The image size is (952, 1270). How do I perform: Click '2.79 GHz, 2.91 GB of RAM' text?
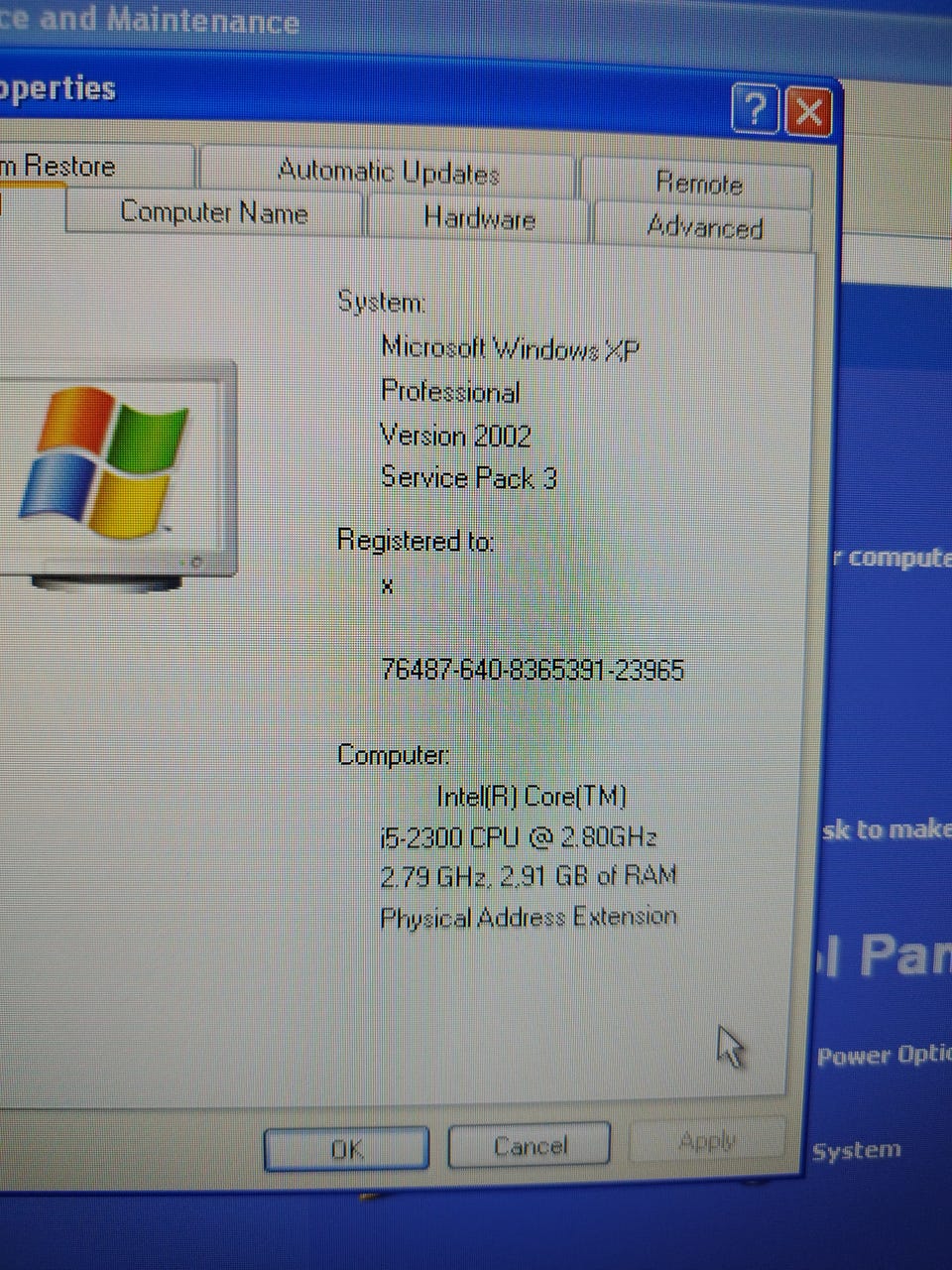pyautogui.click(x=529, y=876)
